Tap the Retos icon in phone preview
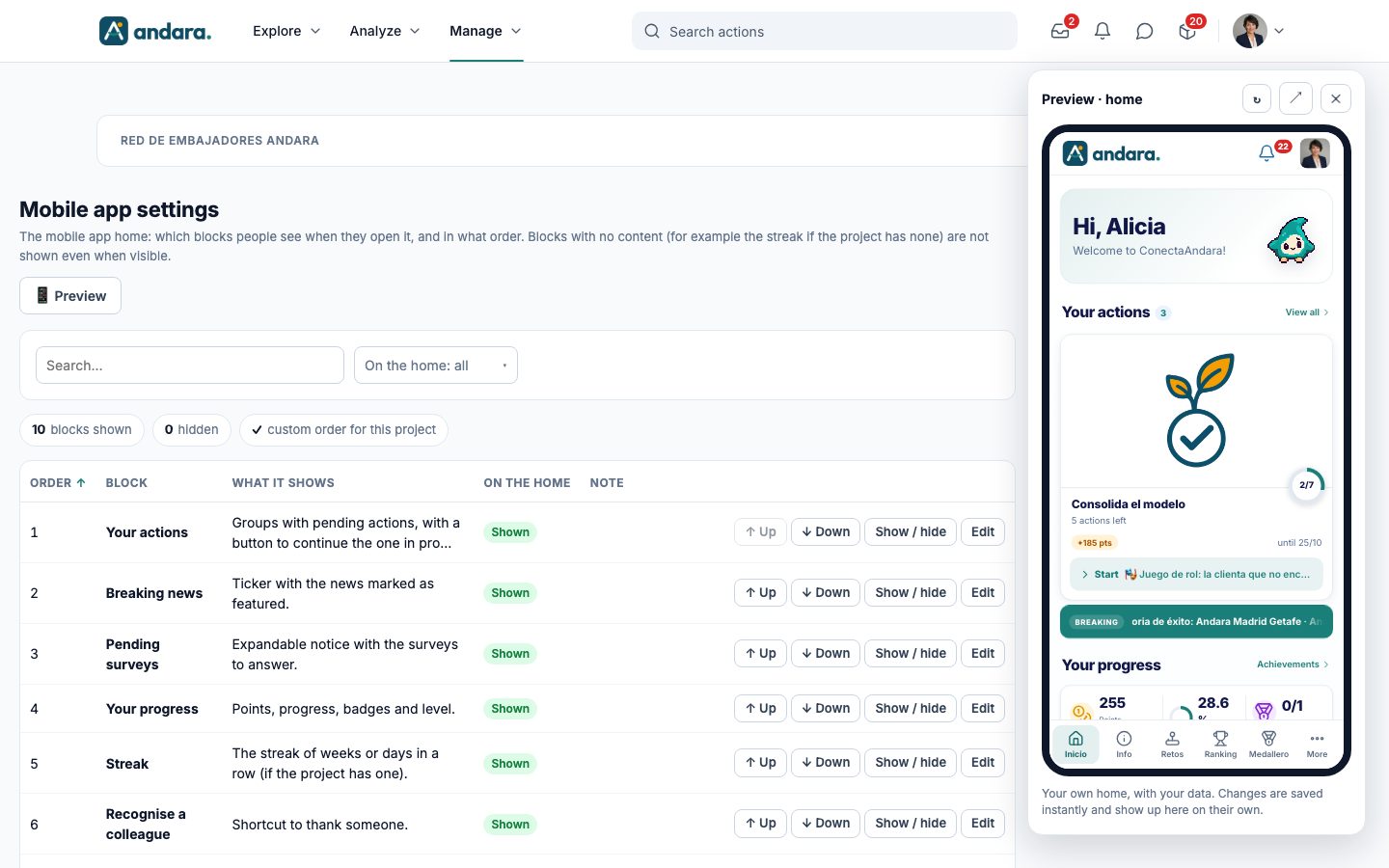Viewport: 1389px width, 868px height. (x=1172, y=744)
